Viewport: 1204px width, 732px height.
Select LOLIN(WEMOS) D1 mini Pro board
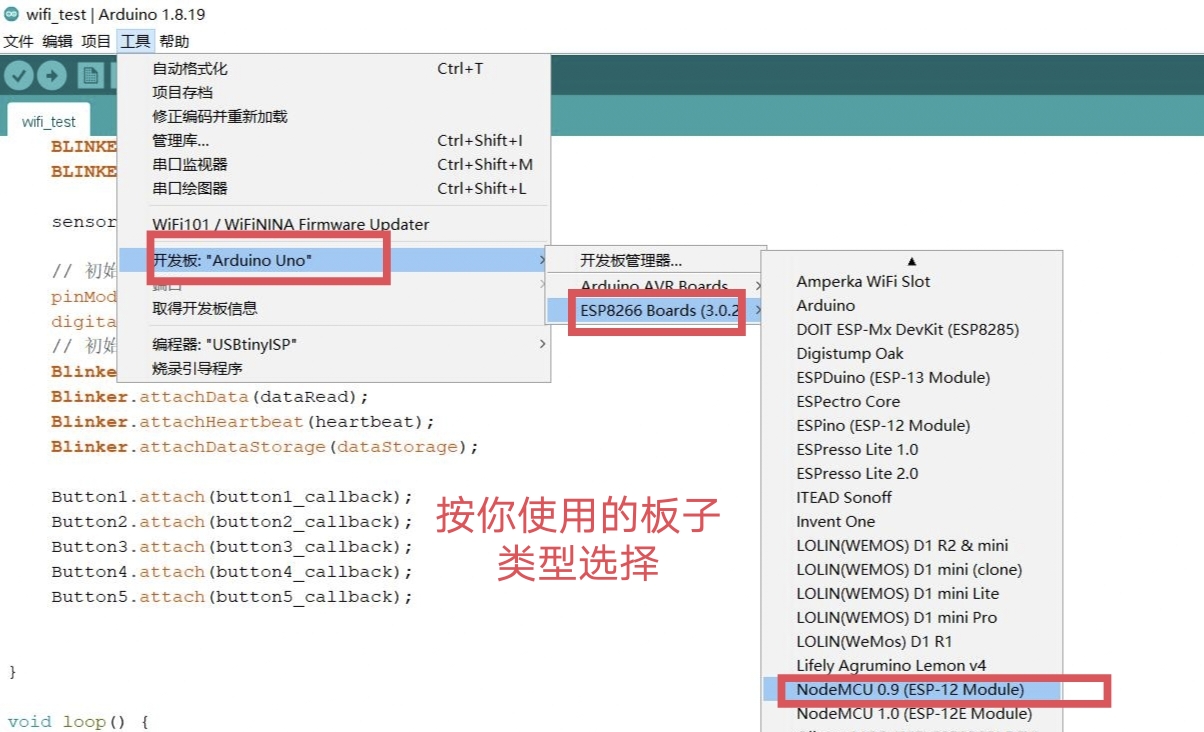(911, 617)
